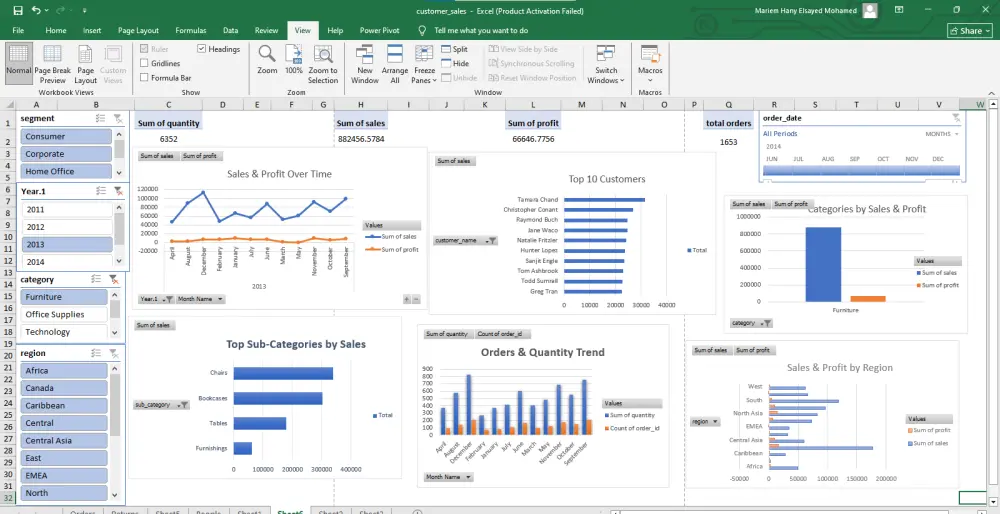Open Month Name filter on Sales chart
Screen dimensions: 1000x514
pyautogui.click(x=200, y=298)
